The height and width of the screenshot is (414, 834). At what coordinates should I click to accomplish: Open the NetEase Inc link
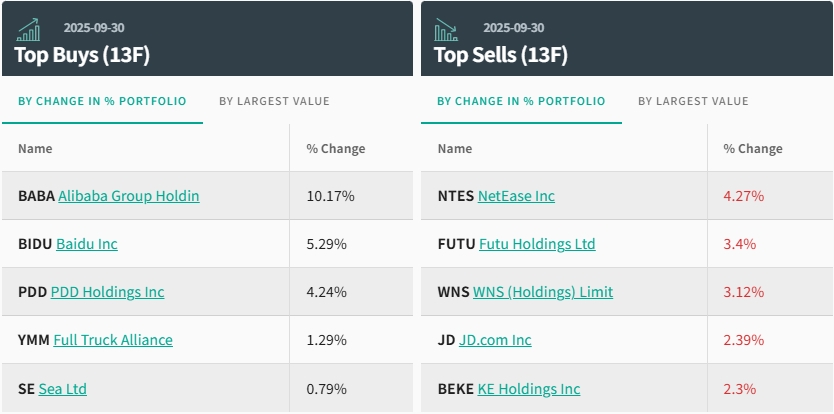point(516,196)
